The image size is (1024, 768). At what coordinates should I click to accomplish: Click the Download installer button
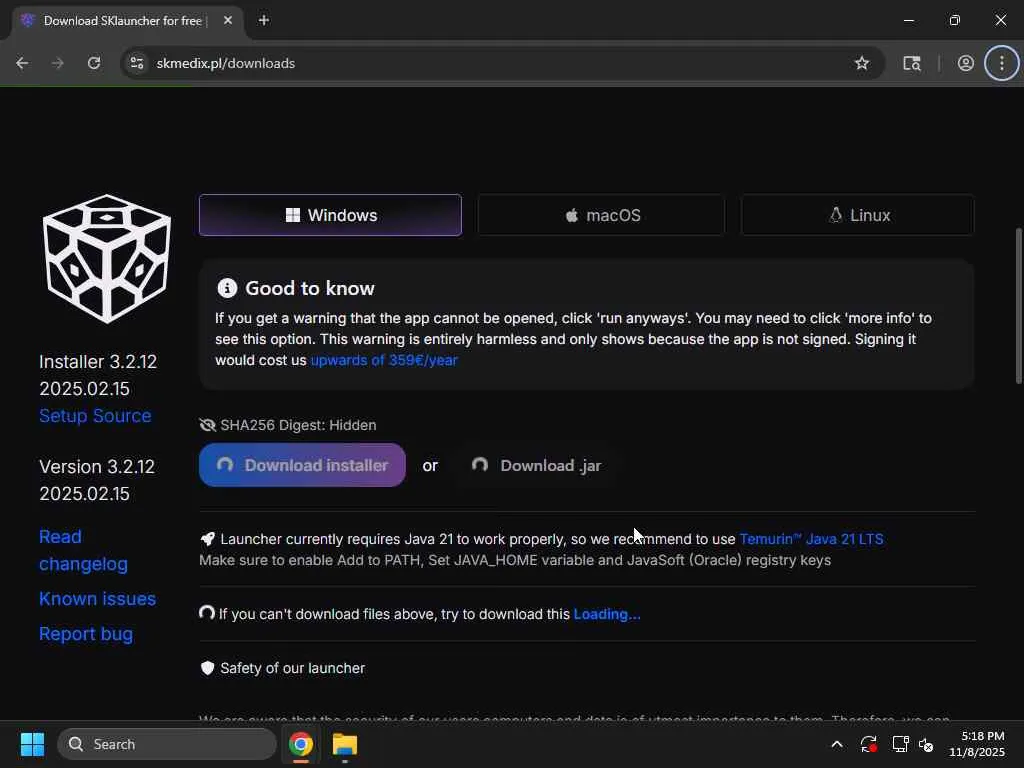coord(302,465)
